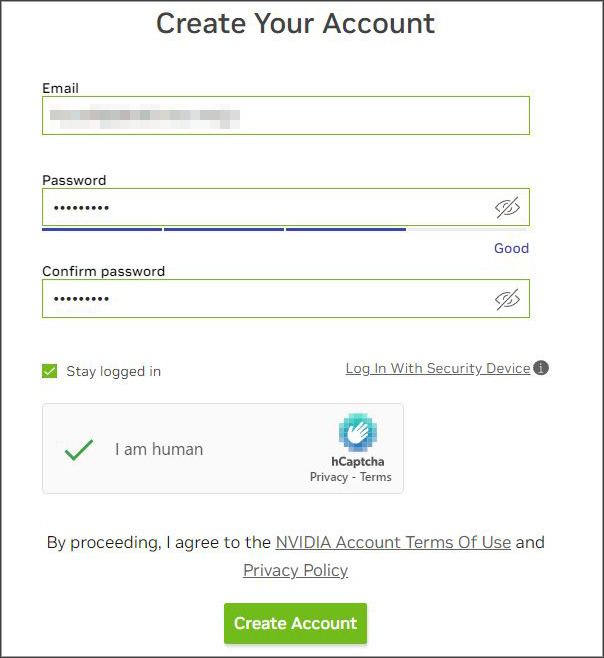Click the I am human text
Image resolution: width=604 pixels, height=658 pixels.
click(159, 449)
